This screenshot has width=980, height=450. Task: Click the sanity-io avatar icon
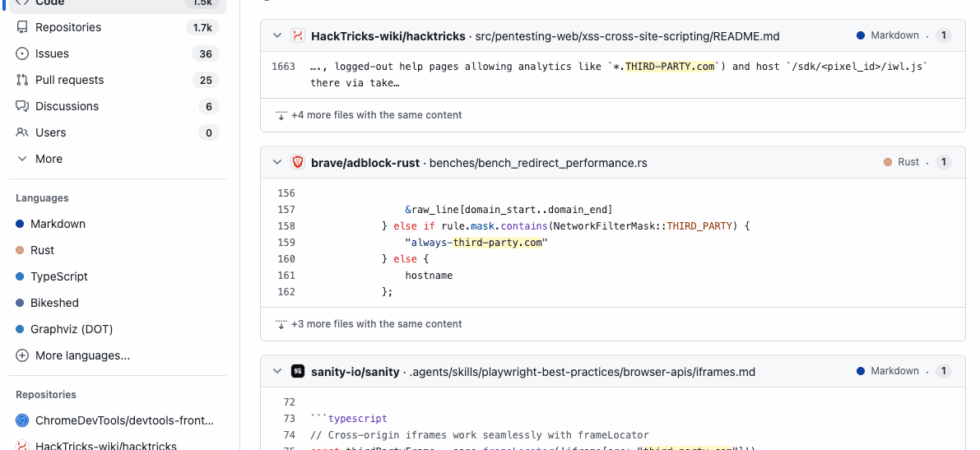[x=298, y=371]
